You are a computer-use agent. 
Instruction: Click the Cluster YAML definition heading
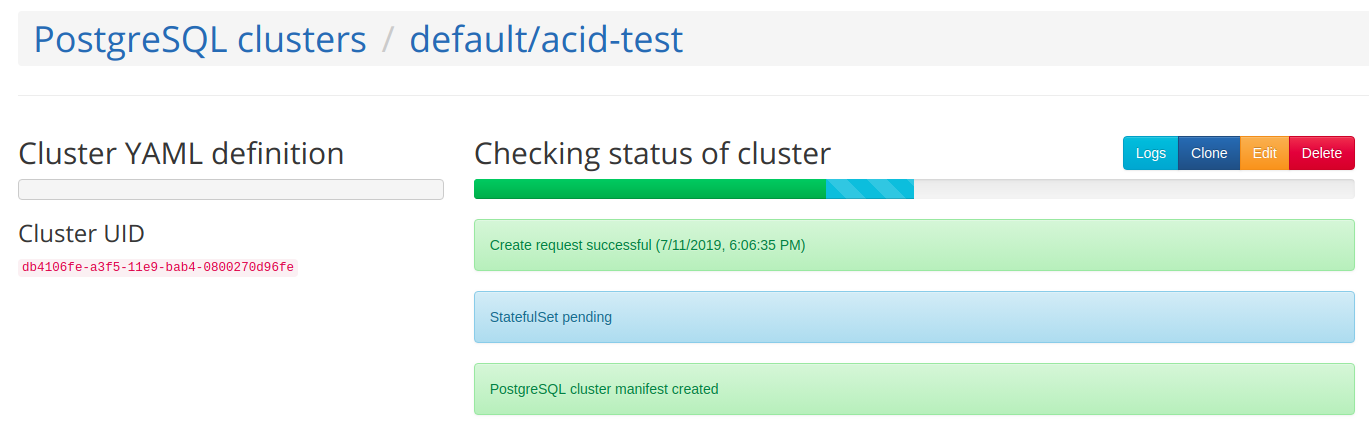(181, 154)
